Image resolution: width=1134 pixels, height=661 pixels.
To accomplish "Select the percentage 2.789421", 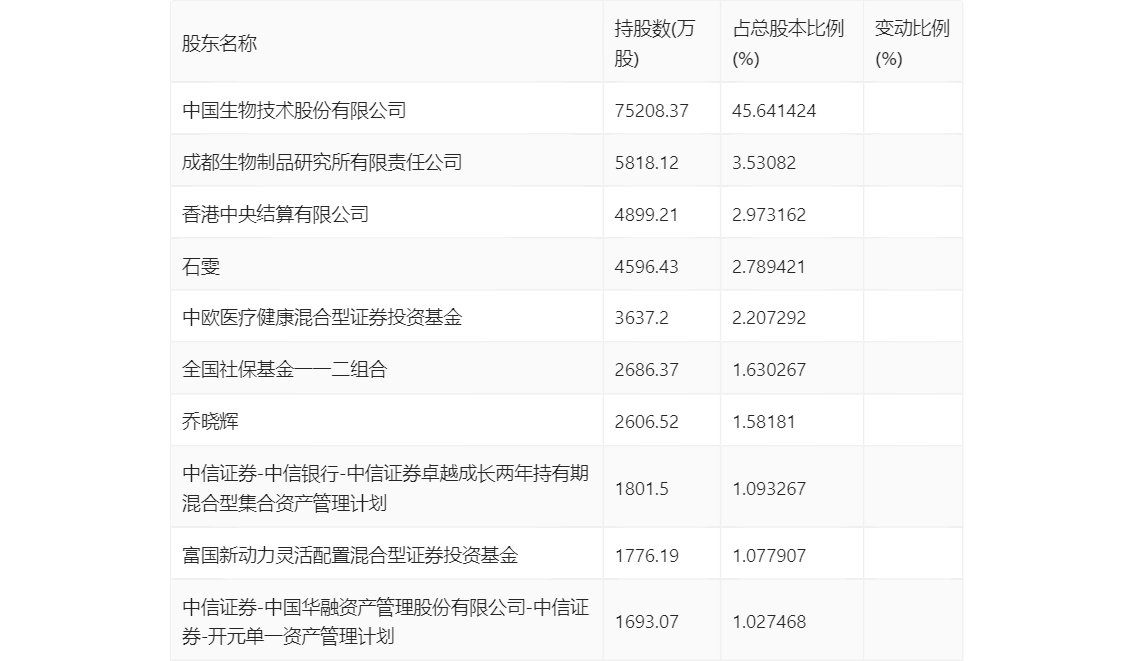I will point(769,267).
